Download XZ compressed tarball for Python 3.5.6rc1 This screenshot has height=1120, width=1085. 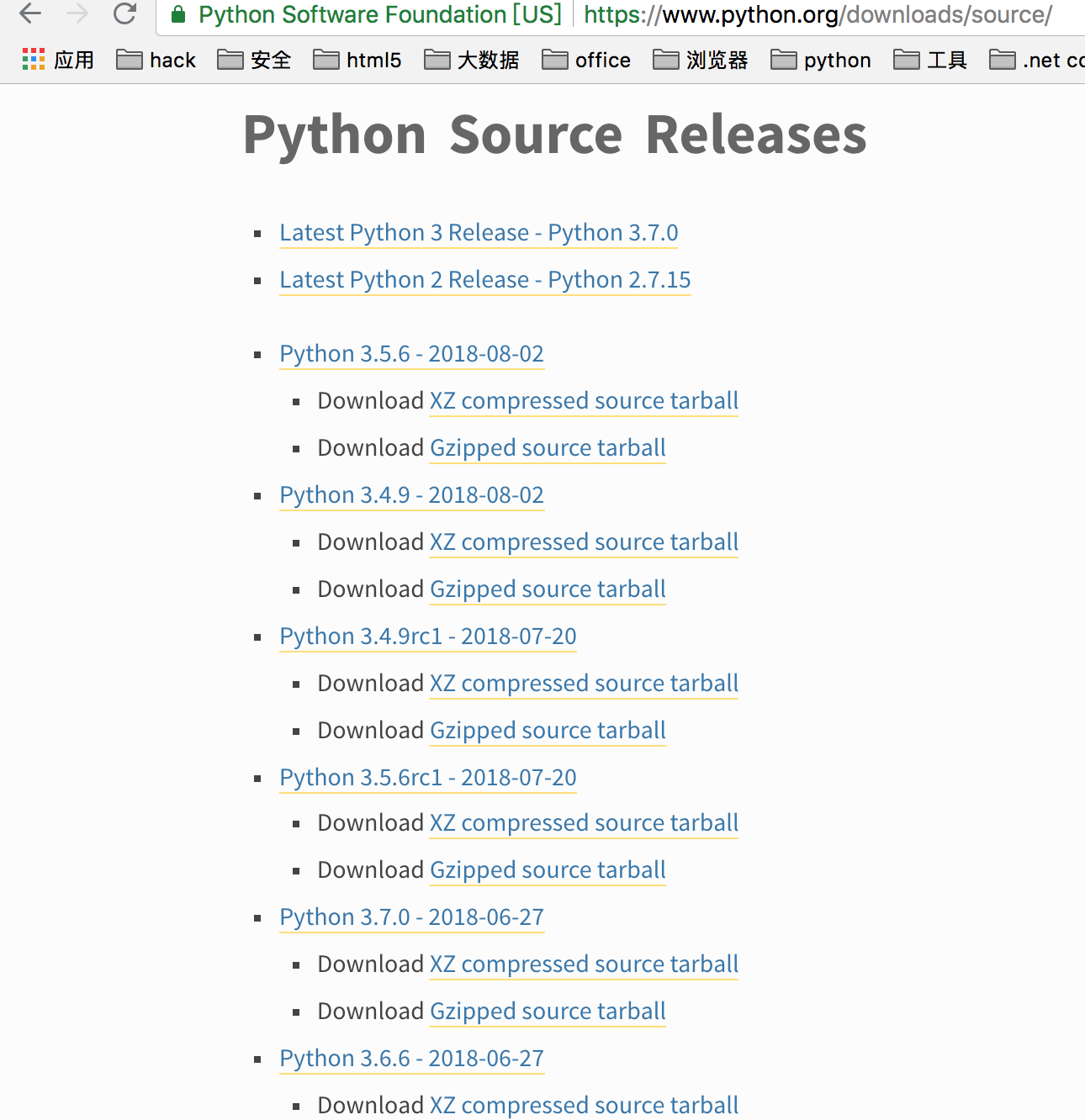click(584, 822)
